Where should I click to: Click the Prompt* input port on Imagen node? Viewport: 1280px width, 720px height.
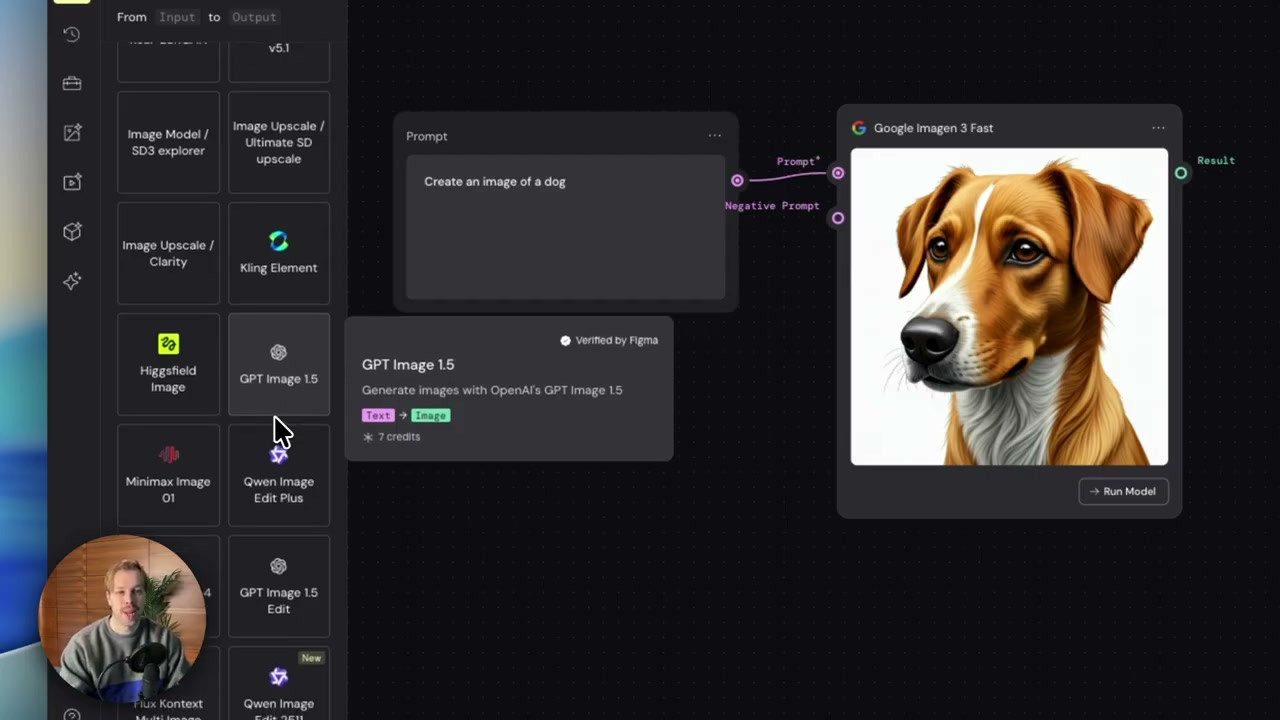pyautogui.click(x=838, y=173)
